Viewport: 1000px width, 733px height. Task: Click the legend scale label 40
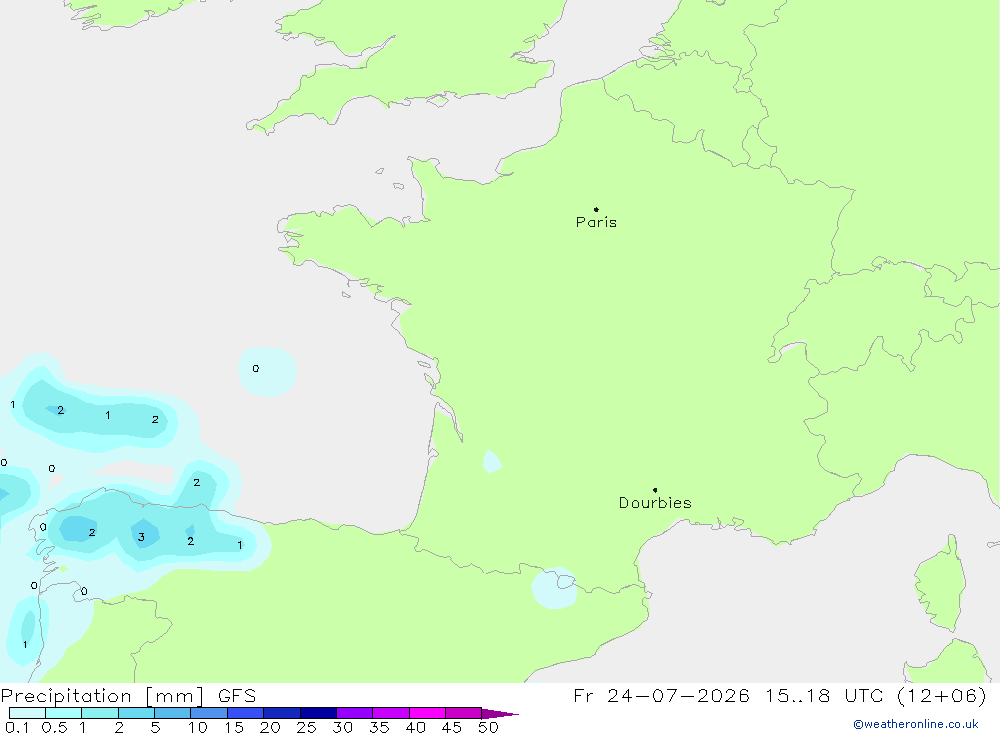click(x=416, y=727)
